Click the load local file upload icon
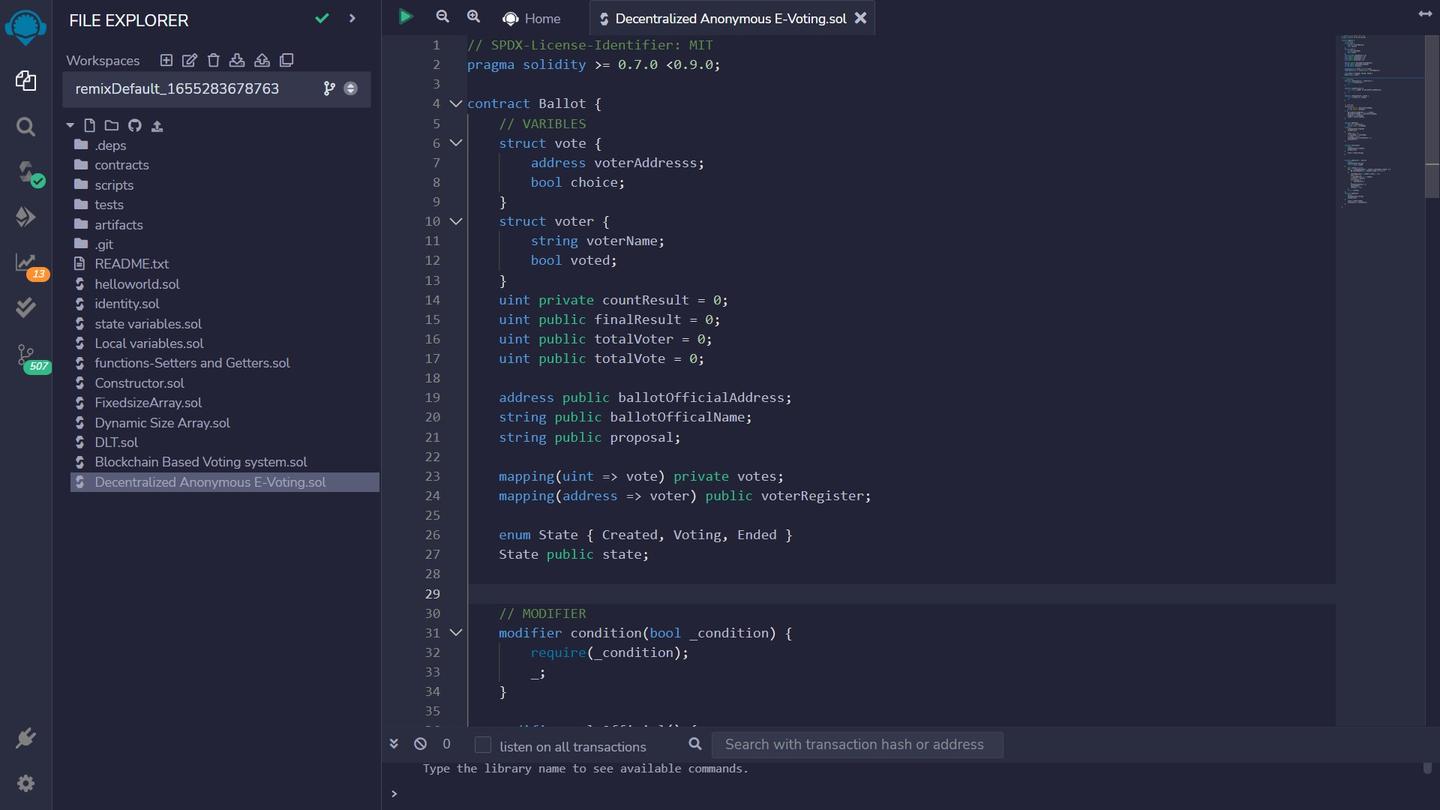The height and width of the screenshot is (810, 1440). tap(157, 125)
